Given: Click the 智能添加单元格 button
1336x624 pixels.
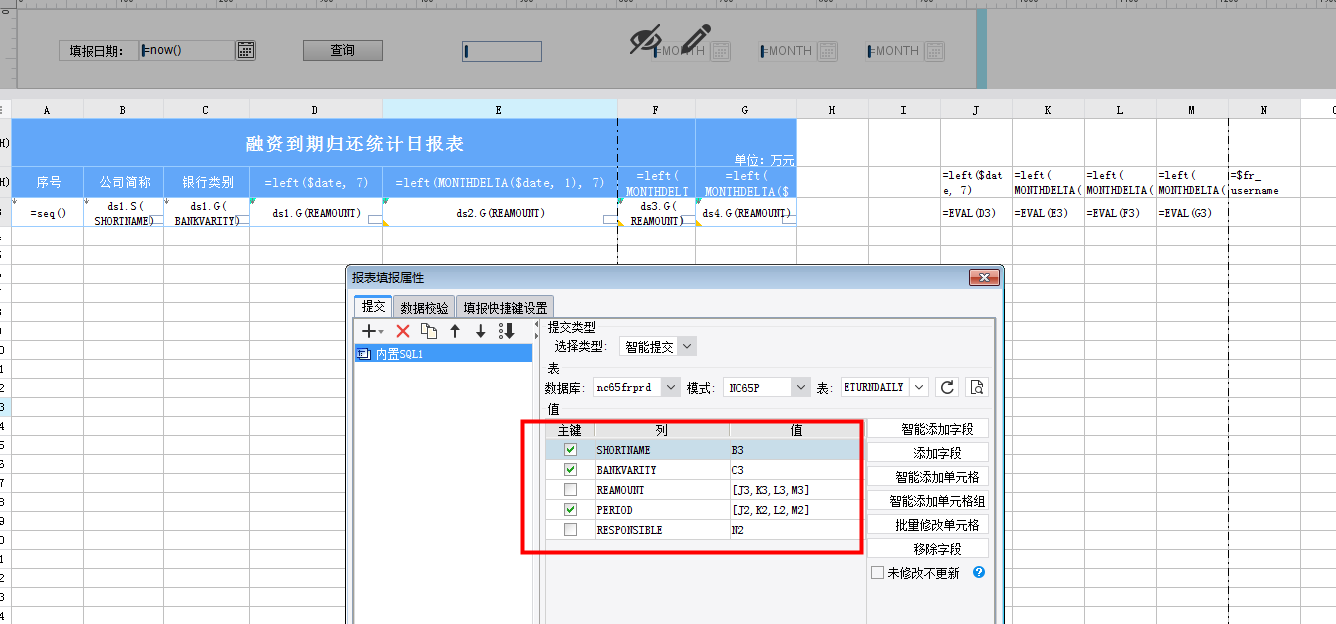Looking at the screenshot, I should tap(927, 477).
